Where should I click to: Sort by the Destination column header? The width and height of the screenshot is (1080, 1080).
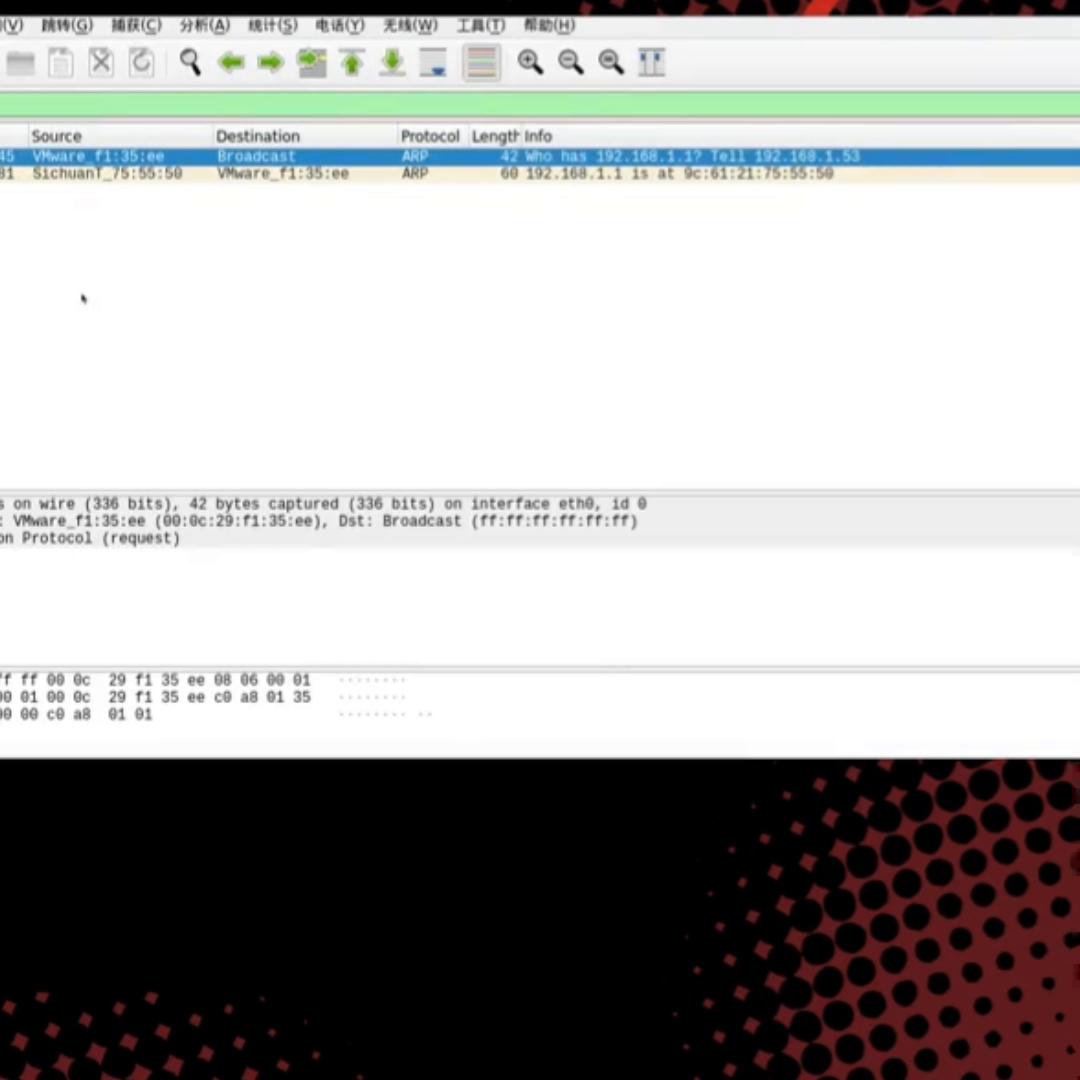pyautogui.click(x=305, y=136)
